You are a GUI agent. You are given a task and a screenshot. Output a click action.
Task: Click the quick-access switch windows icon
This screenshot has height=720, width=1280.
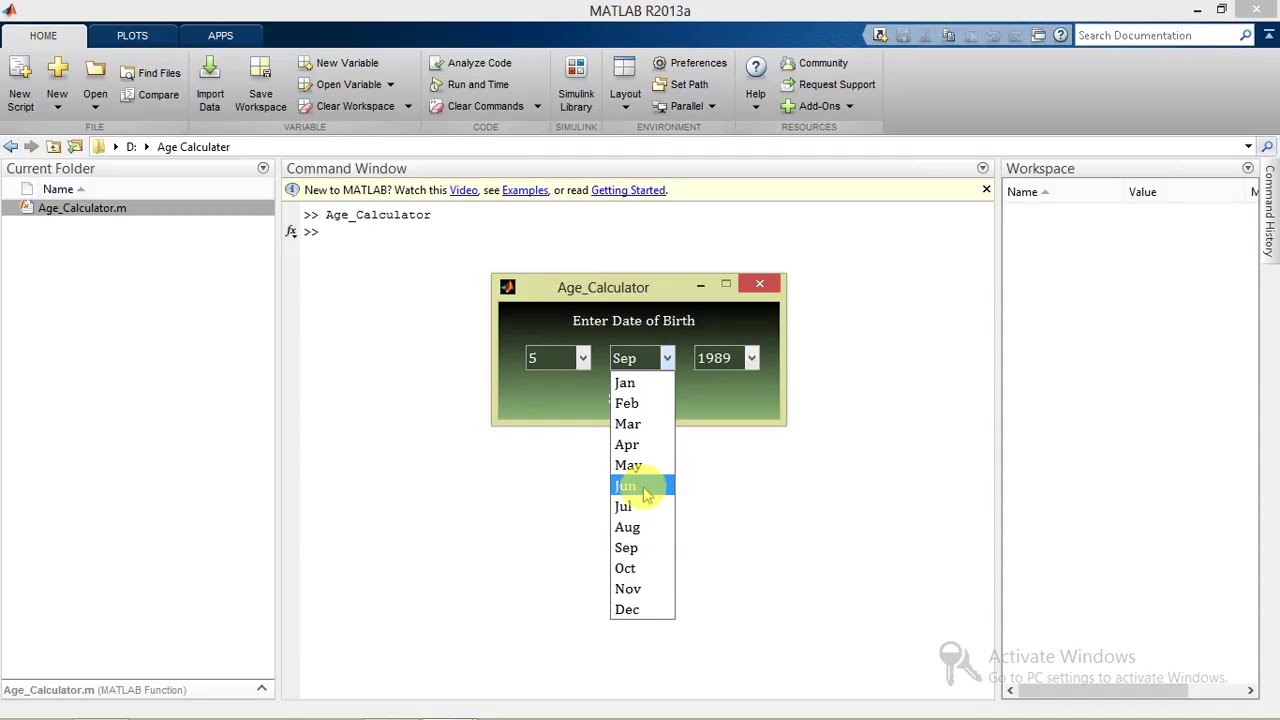(1038, 36)
